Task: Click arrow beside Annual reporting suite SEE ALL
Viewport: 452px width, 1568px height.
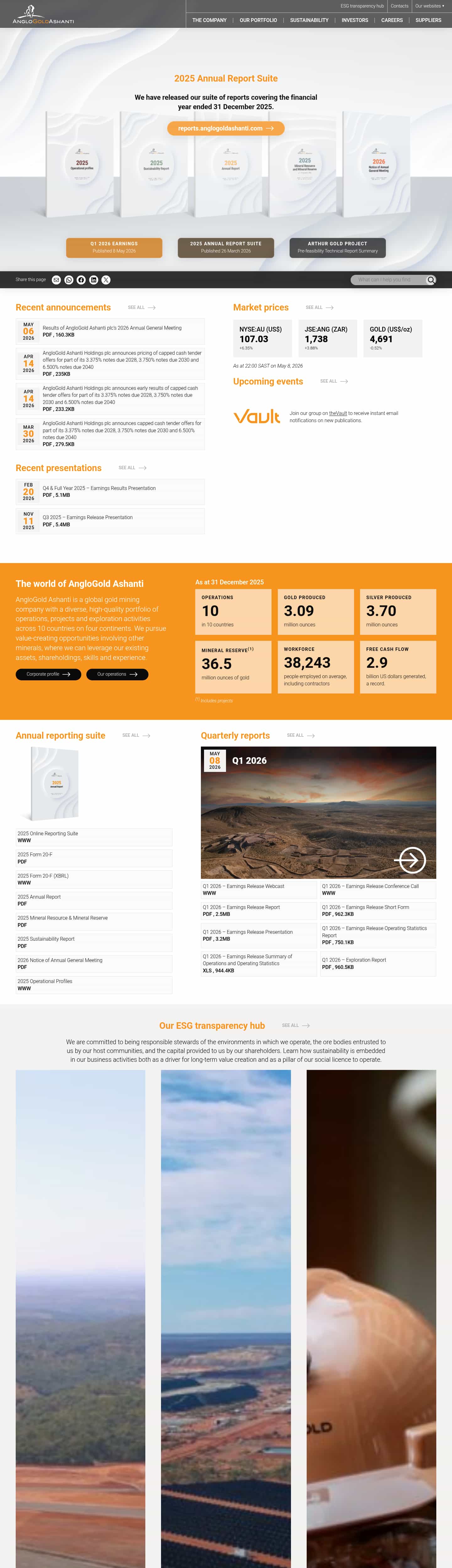Action: [x=146, y=736]
